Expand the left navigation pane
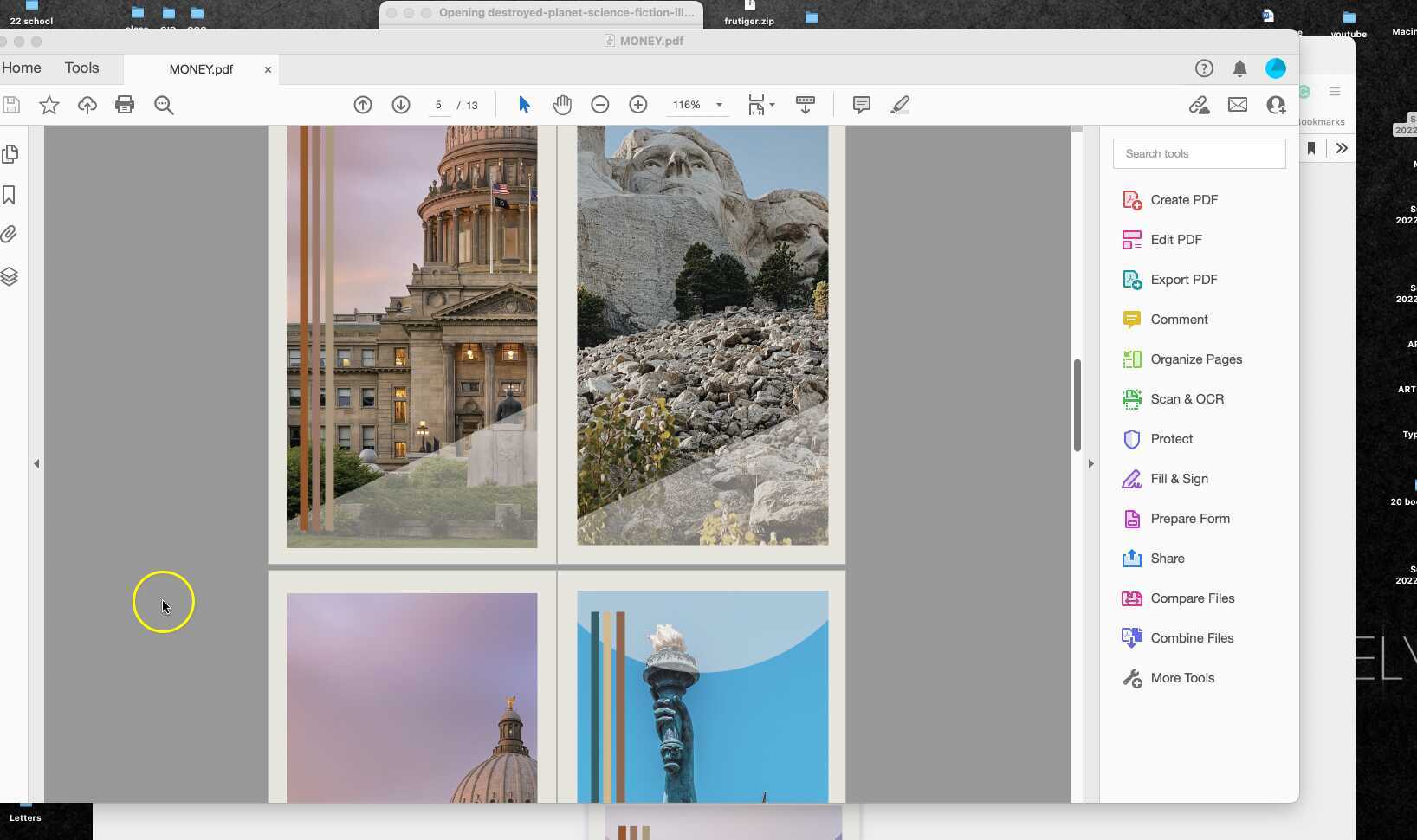 coord(36,464)
